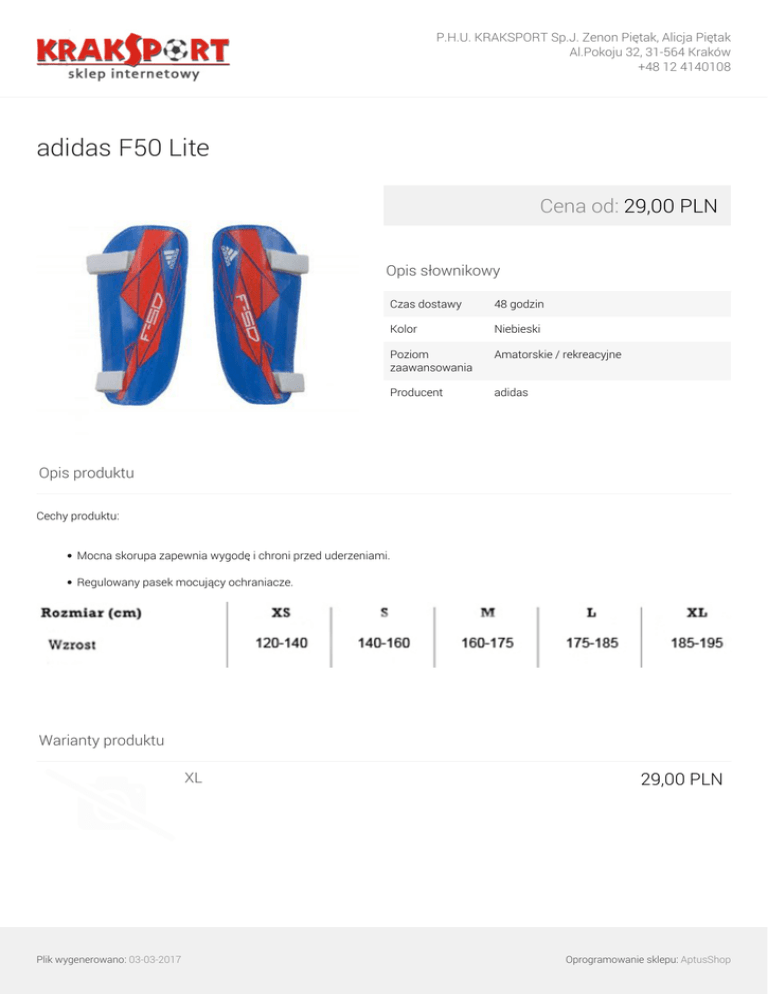The height and width of the screenshot is (994, 768).
Task: Click the Opis słownikowy heading
Action: [443, 270]
